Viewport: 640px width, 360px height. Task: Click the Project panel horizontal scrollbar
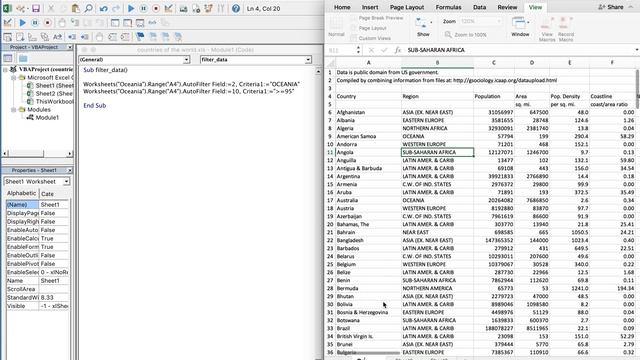tap(38, 153)
